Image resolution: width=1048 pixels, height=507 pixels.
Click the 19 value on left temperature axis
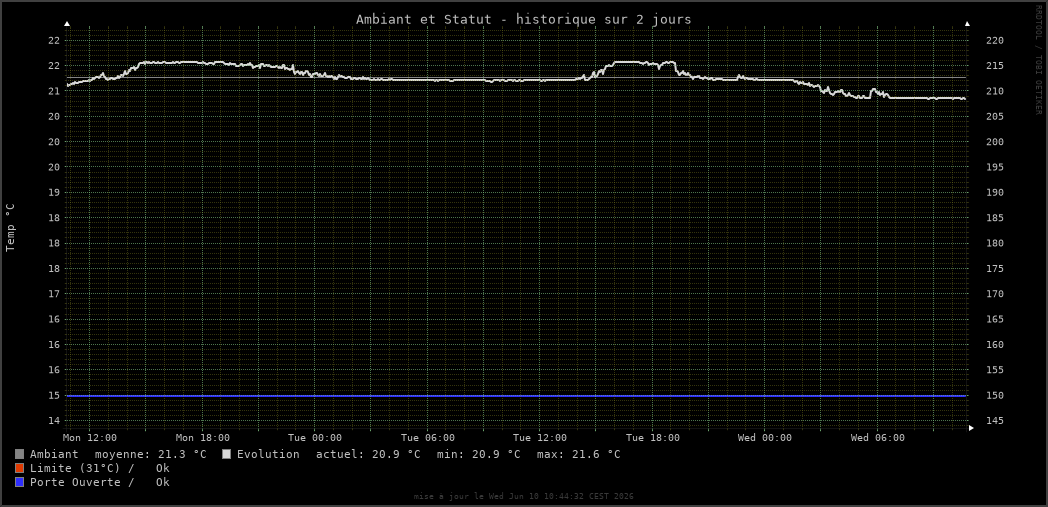(x=54, y=193)
